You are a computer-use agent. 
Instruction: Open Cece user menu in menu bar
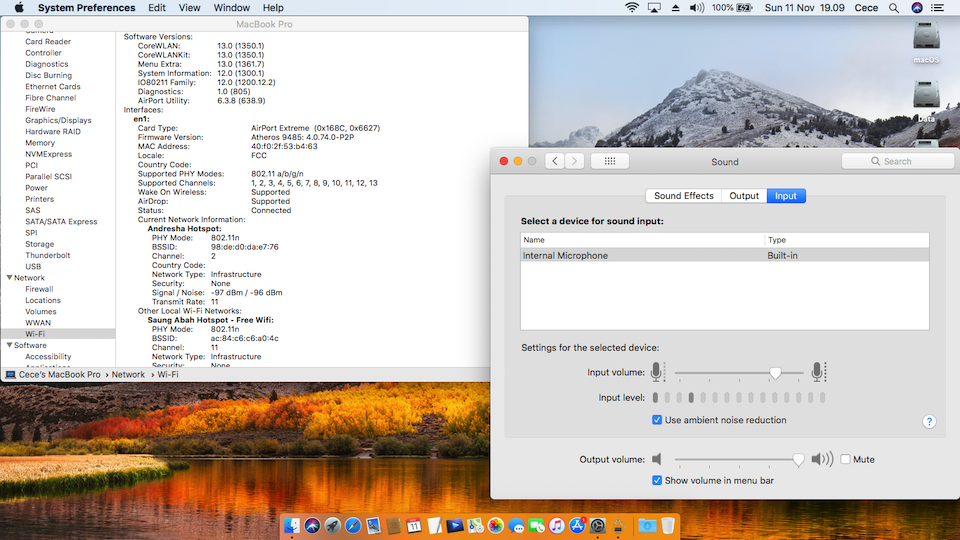pyautogui.click(x=866, y=8)
